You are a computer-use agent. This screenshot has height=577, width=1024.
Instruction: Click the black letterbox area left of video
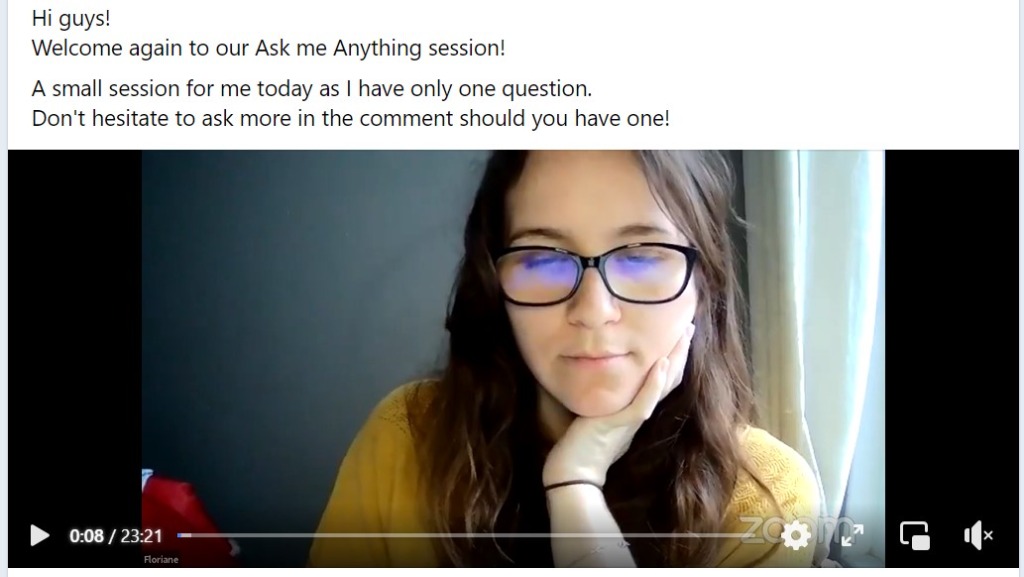click(x=74, y=326)
